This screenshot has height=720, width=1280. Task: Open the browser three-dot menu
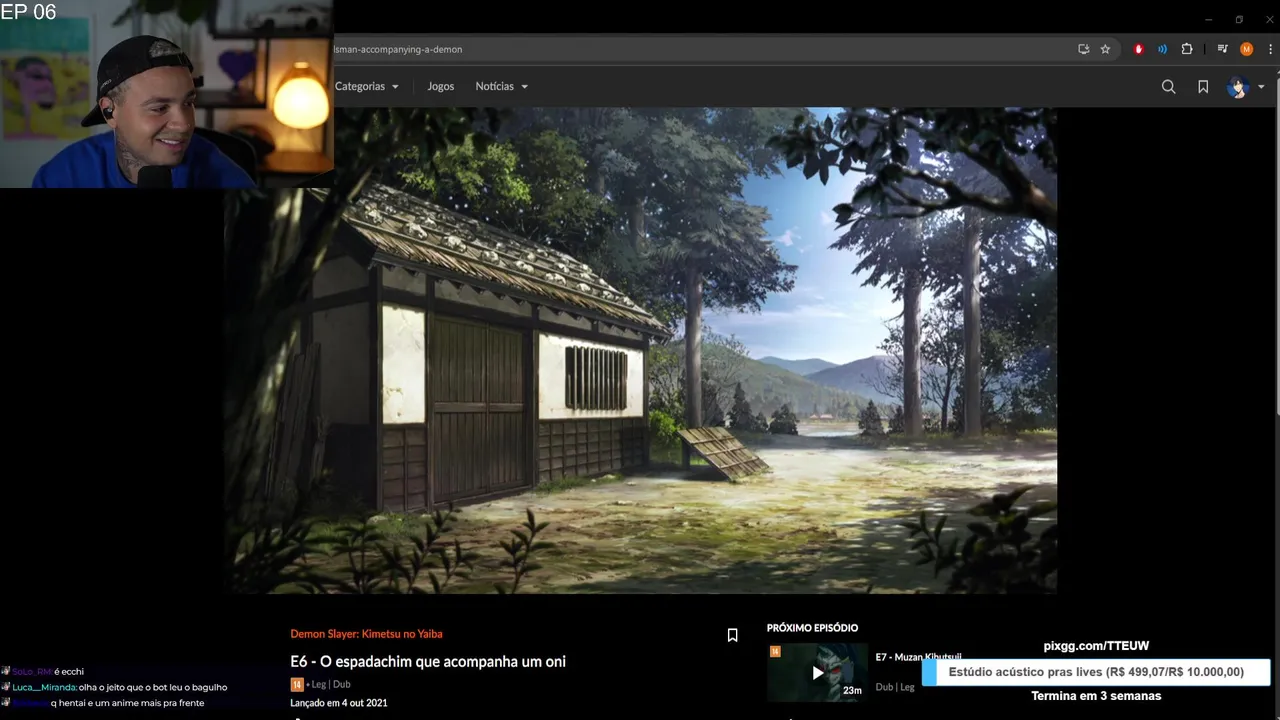pyautogui.click(x=1270, y=49)
